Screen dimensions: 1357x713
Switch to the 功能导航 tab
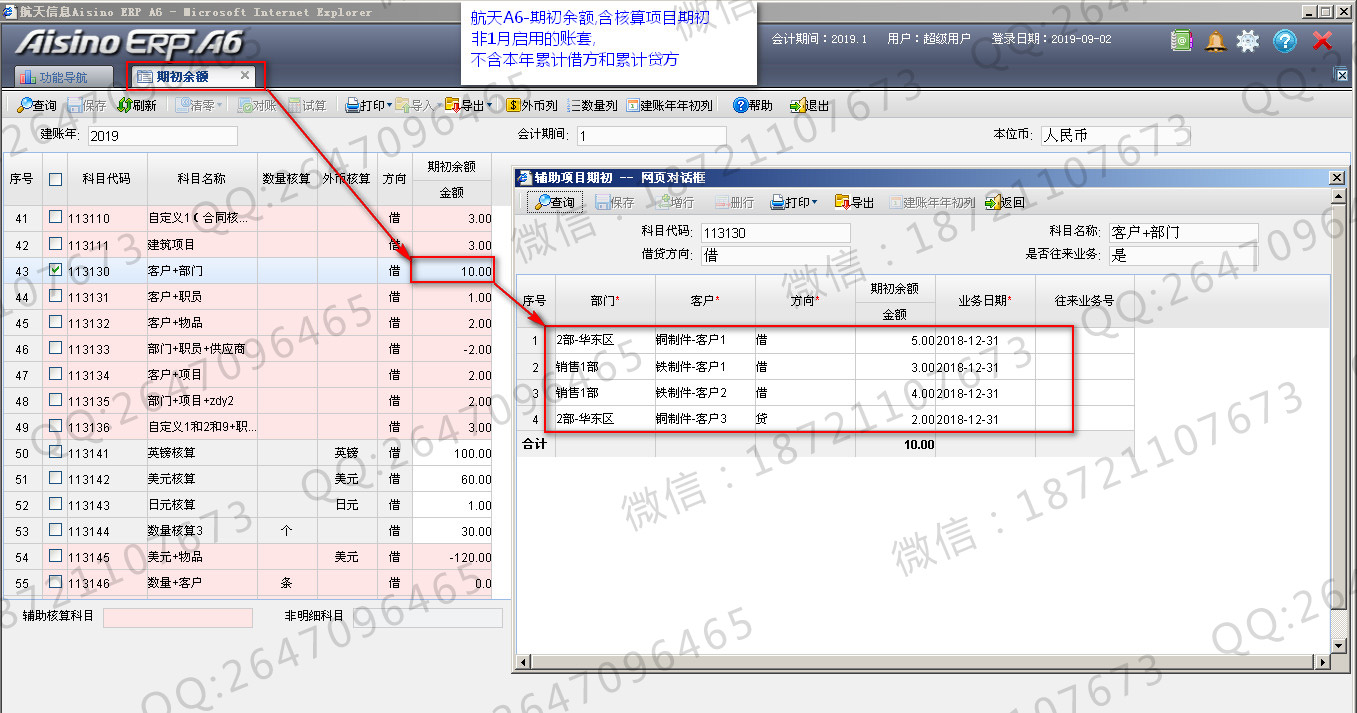(x=53, y=77)
